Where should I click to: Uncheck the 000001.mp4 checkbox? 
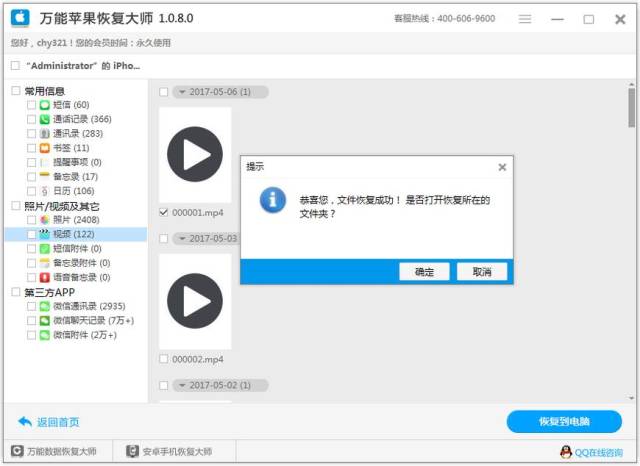point(164,212)
